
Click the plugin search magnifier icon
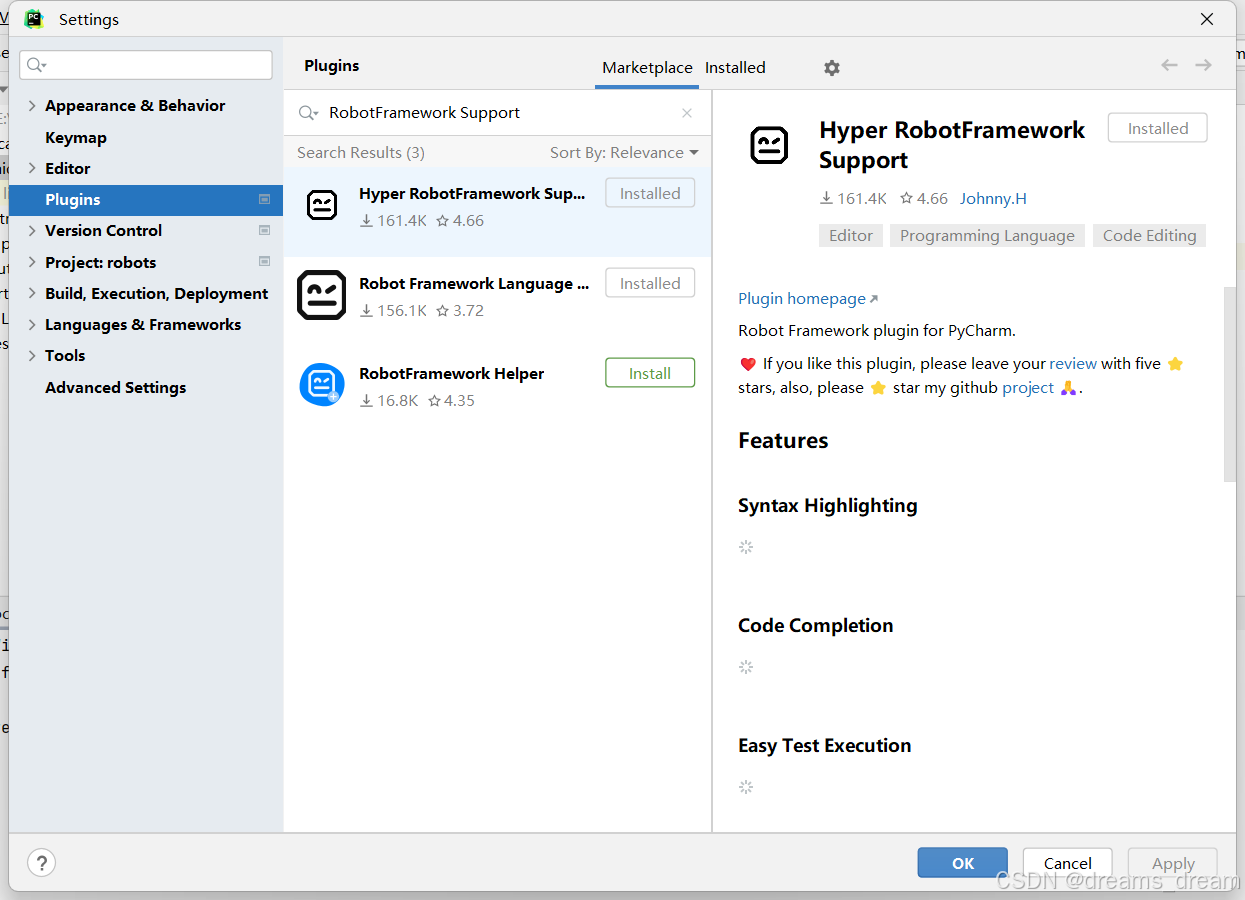click(x=308, y=113)
